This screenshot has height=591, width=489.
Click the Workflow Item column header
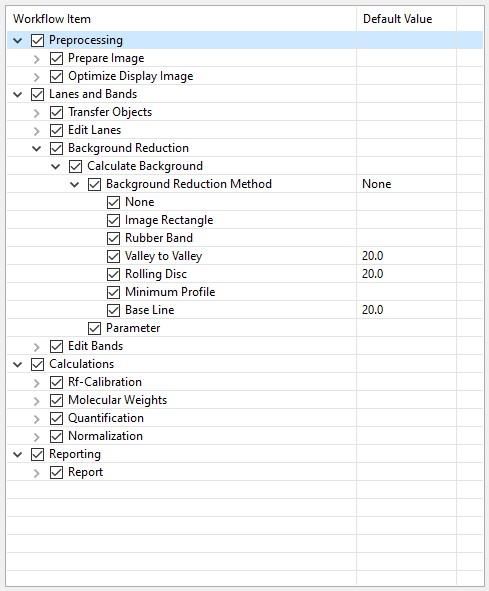[x=181, y=19]
